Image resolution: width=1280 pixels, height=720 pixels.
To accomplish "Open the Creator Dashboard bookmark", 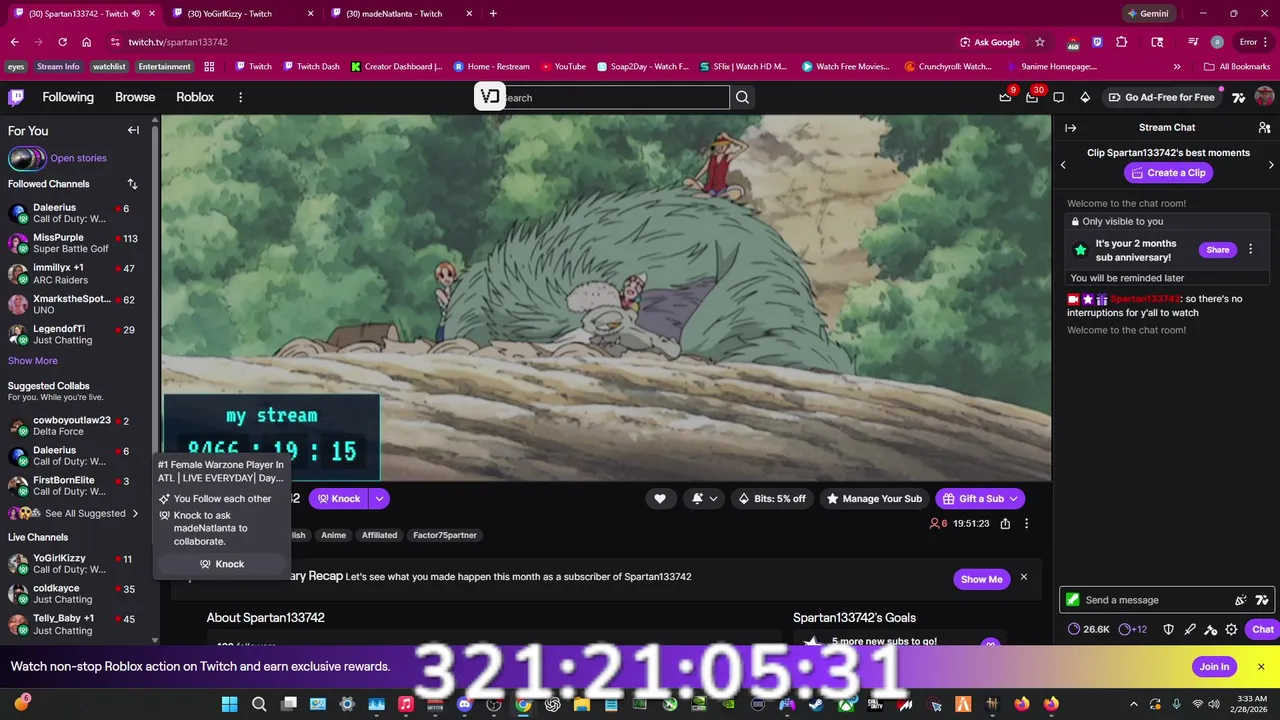I will [x=397, y=66].
